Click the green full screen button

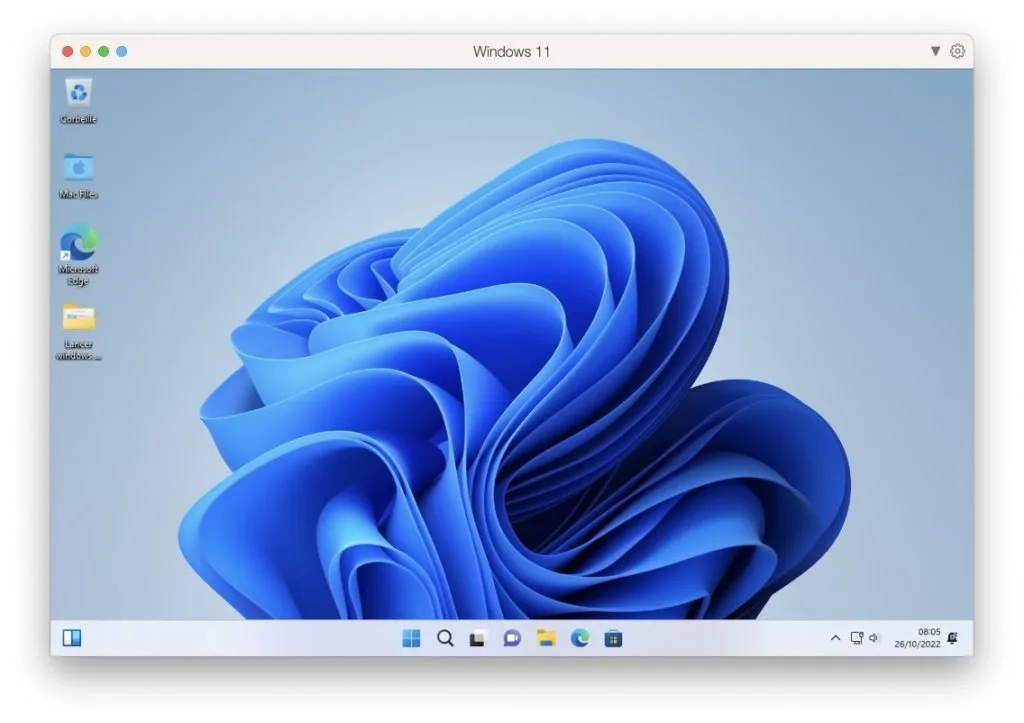click(103, 51)
